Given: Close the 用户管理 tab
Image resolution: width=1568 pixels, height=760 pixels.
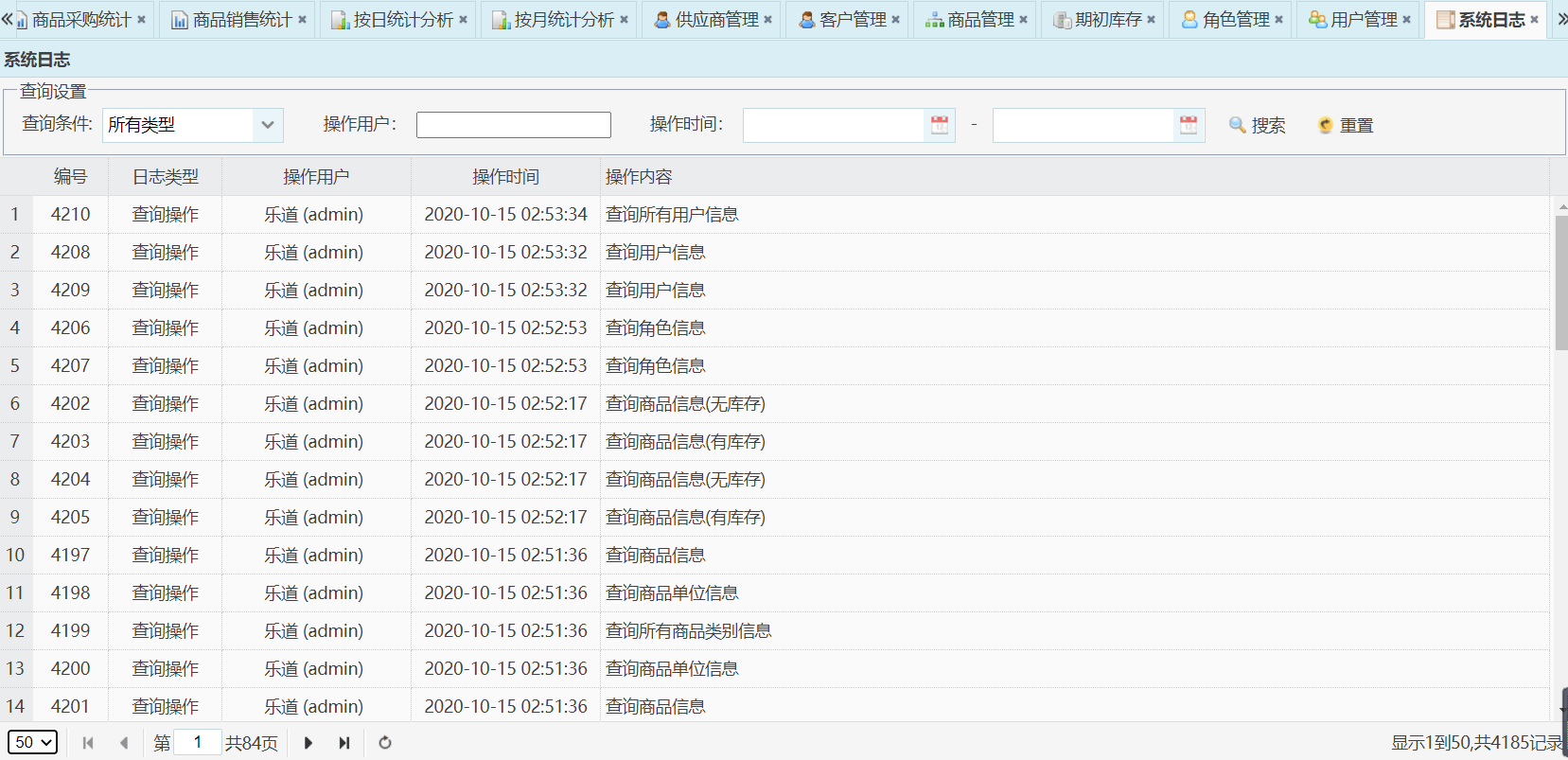Looking at the screenshot, I should 1406,19.
